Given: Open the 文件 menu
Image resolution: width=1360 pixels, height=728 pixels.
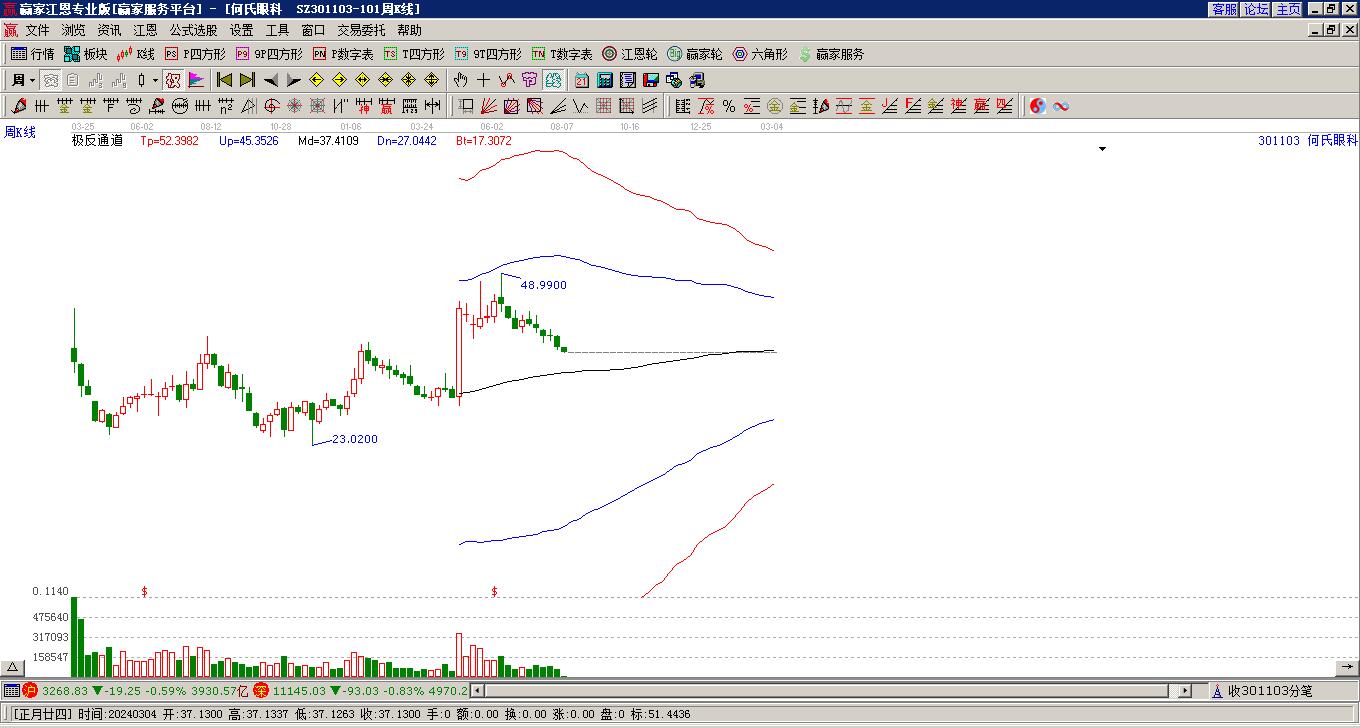Looking at the screenshot, I should click(37, 30).
